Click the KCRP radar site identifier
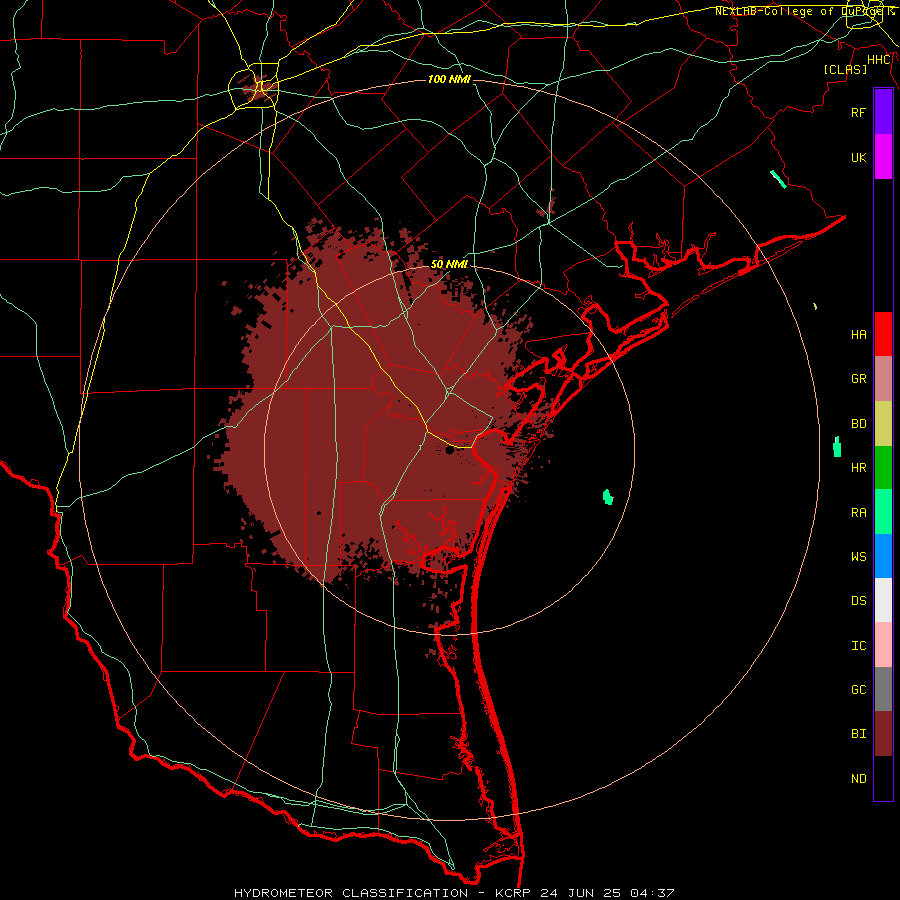 click(x=511, y=893)
